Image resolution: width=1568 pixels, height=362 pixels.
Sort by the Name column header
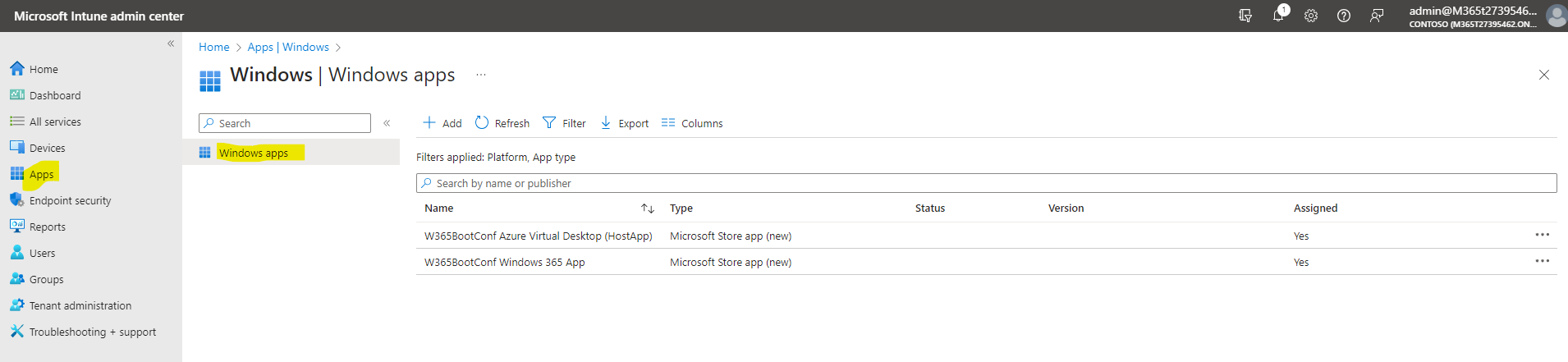pos(439,208)
